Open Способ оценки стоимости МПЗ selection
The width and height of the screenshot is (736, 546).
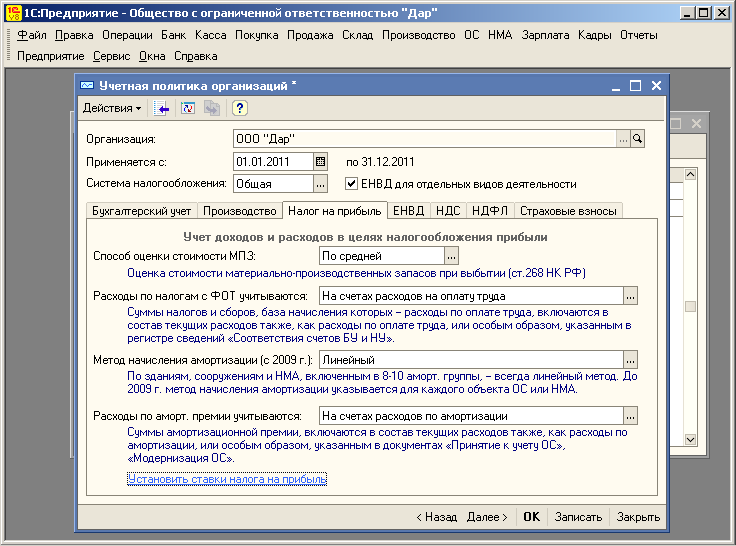point(452,256)
